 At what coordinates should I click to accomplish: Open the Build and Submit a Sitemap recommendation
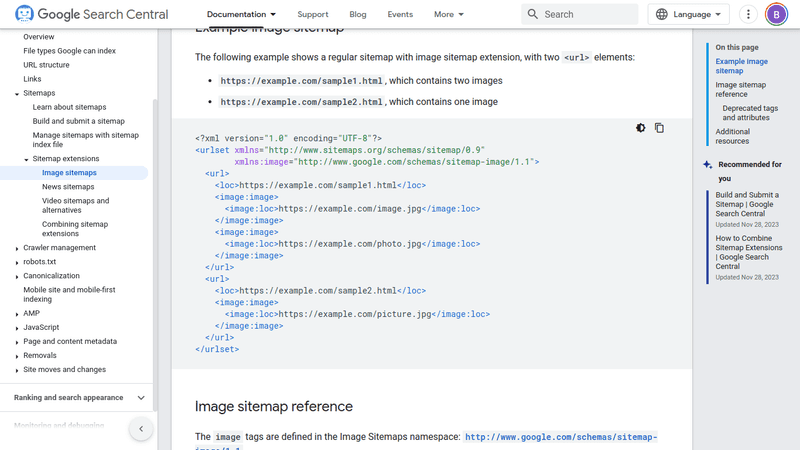click(x=749, y=204)
